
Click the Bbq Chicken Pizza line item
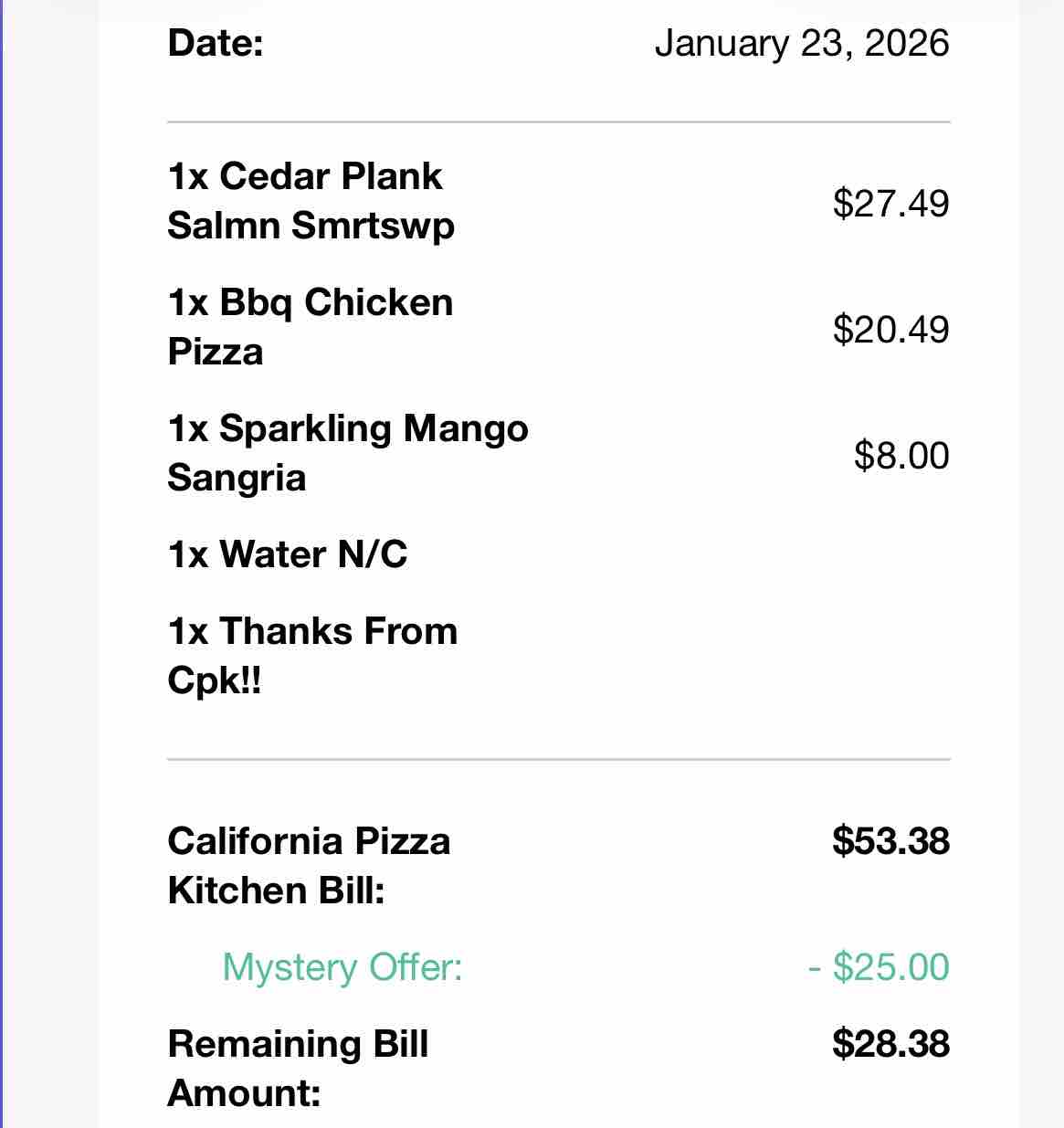pos(311,327)
